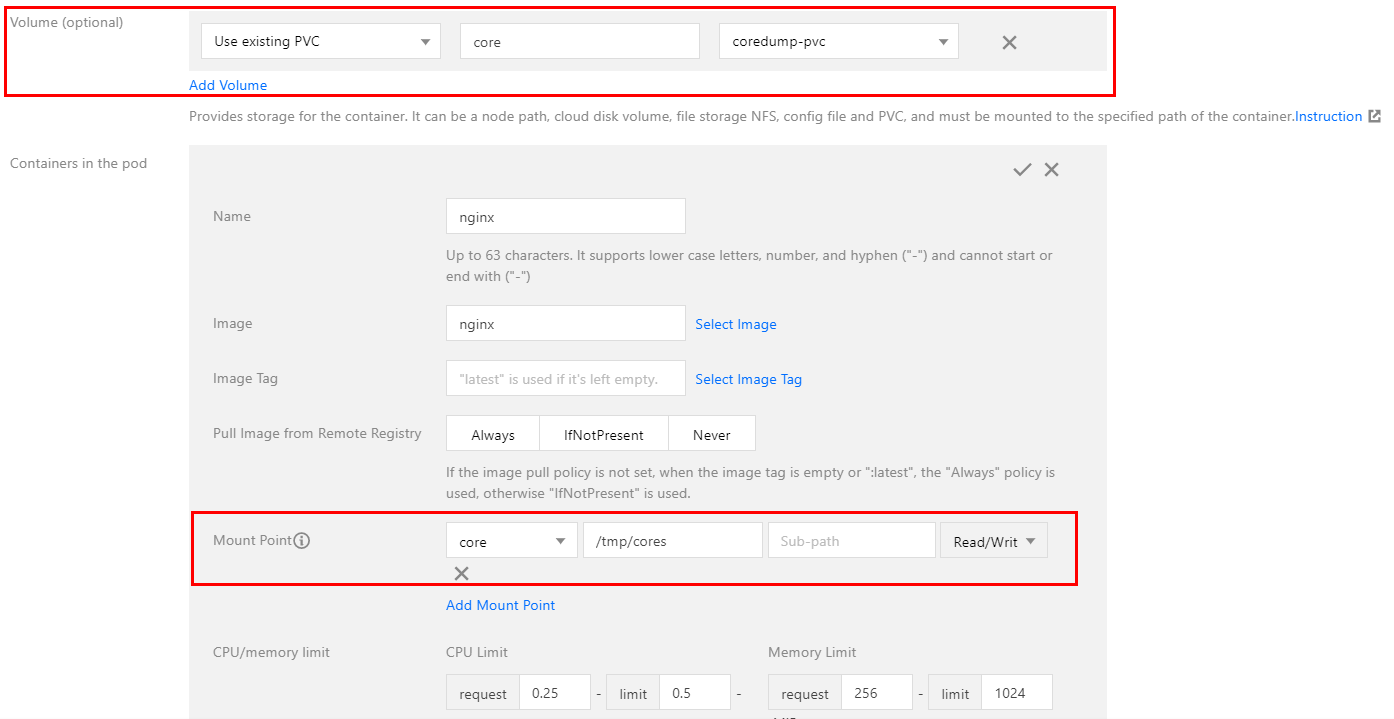Confirm container settings with checkmark icon
This screenshot has width=1394, height=719.
(1021, 170)
